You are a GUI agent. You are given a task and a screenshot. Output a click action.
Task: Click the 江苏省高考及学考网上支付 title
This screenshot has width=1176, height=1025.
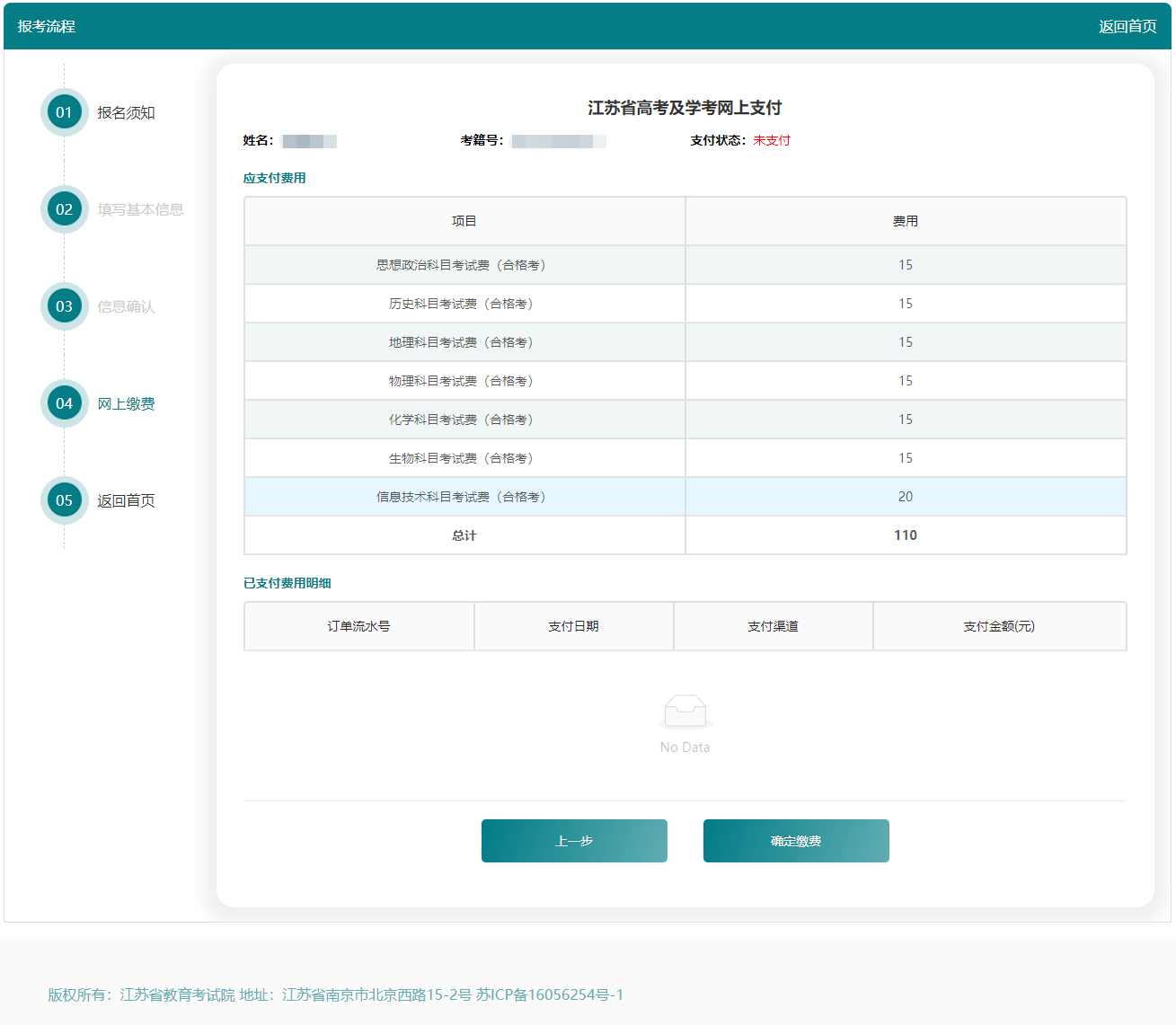click(x=685, y=108)
